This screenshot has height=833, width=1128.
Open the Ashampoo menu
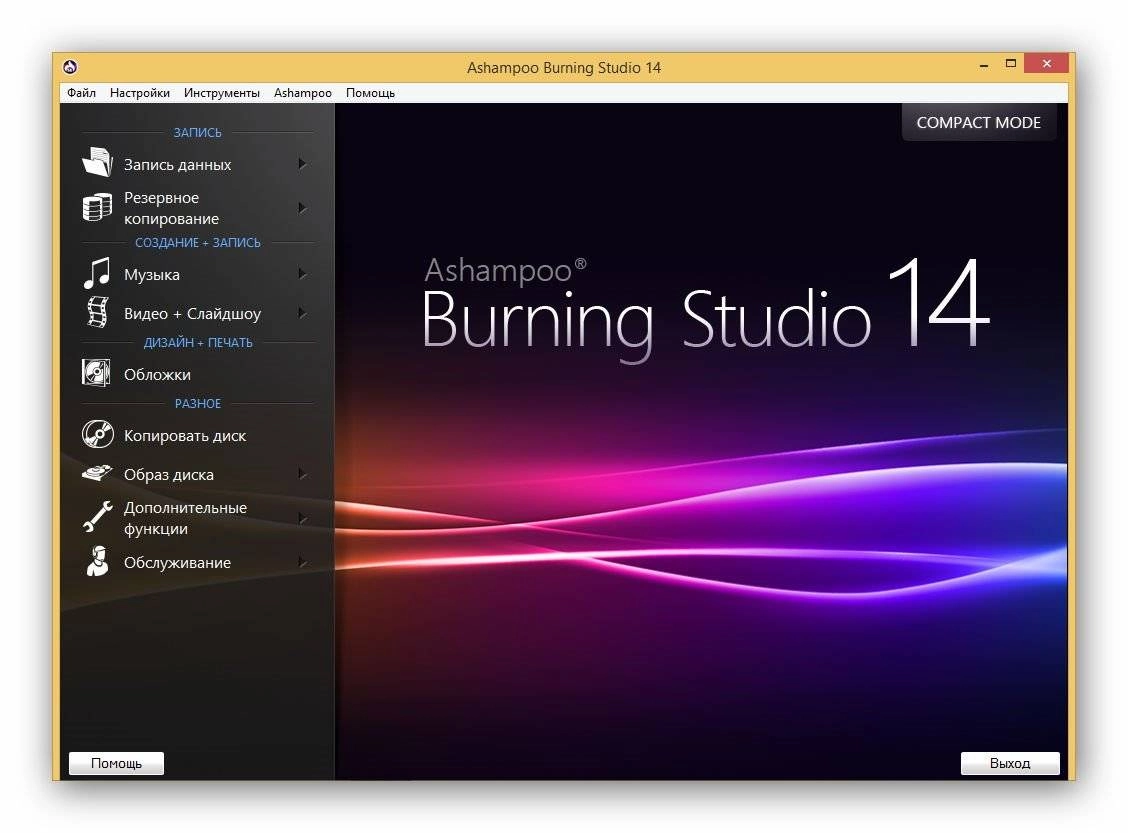tap(302, 93)
